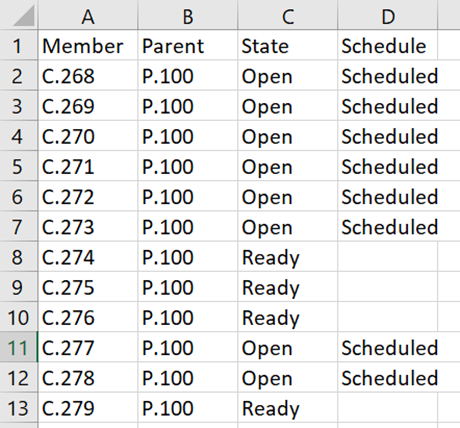This screenshot has width=460, height=428.
Task: Select column B header
Action: click(188, 15)
